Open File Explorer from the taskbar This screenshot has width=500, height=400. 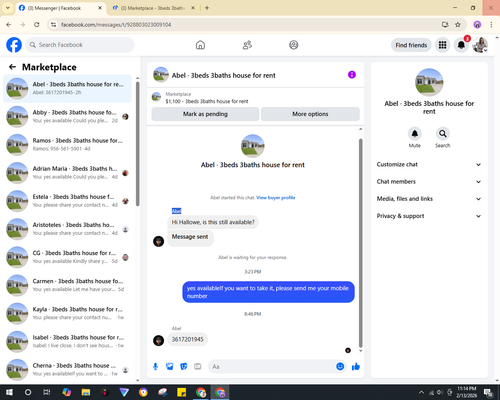pos(86,392)
